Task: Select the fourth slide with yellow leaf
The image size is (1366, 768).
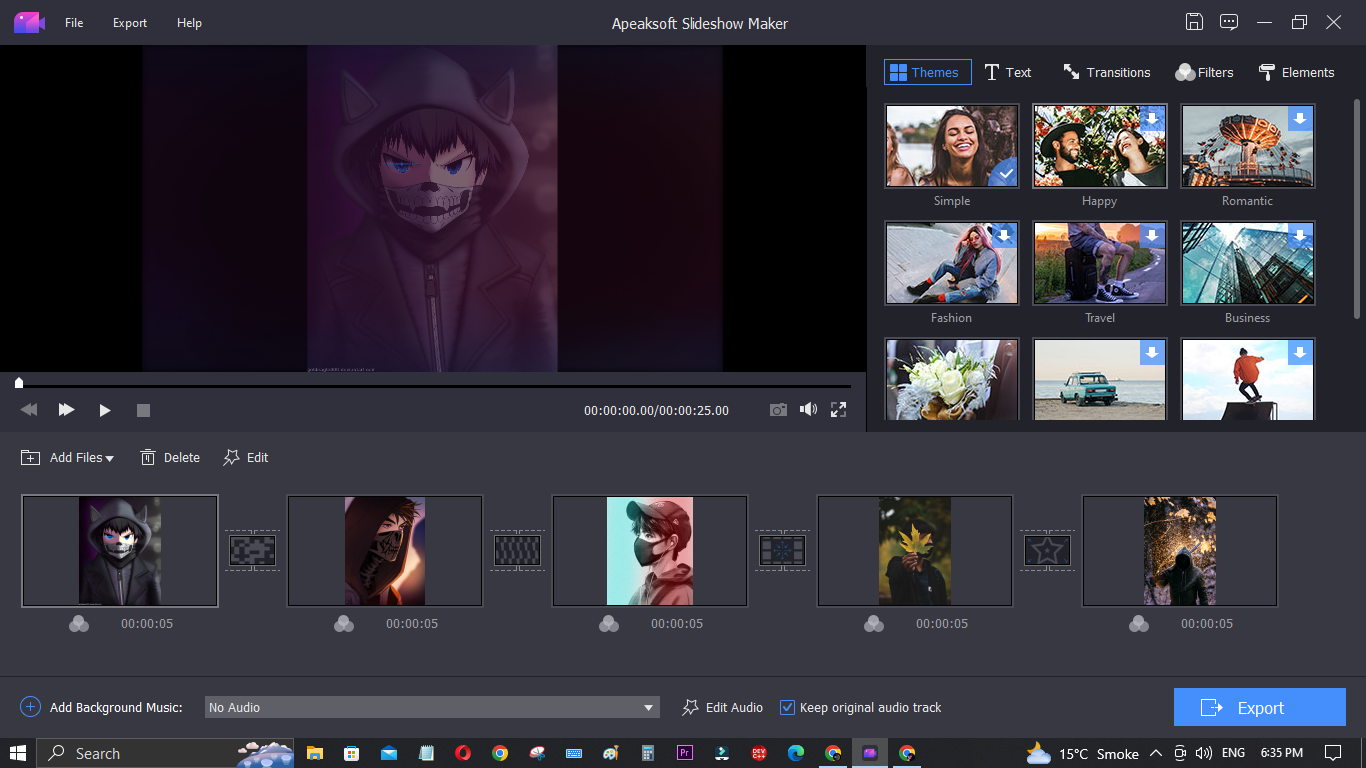Action: [915, 551]
